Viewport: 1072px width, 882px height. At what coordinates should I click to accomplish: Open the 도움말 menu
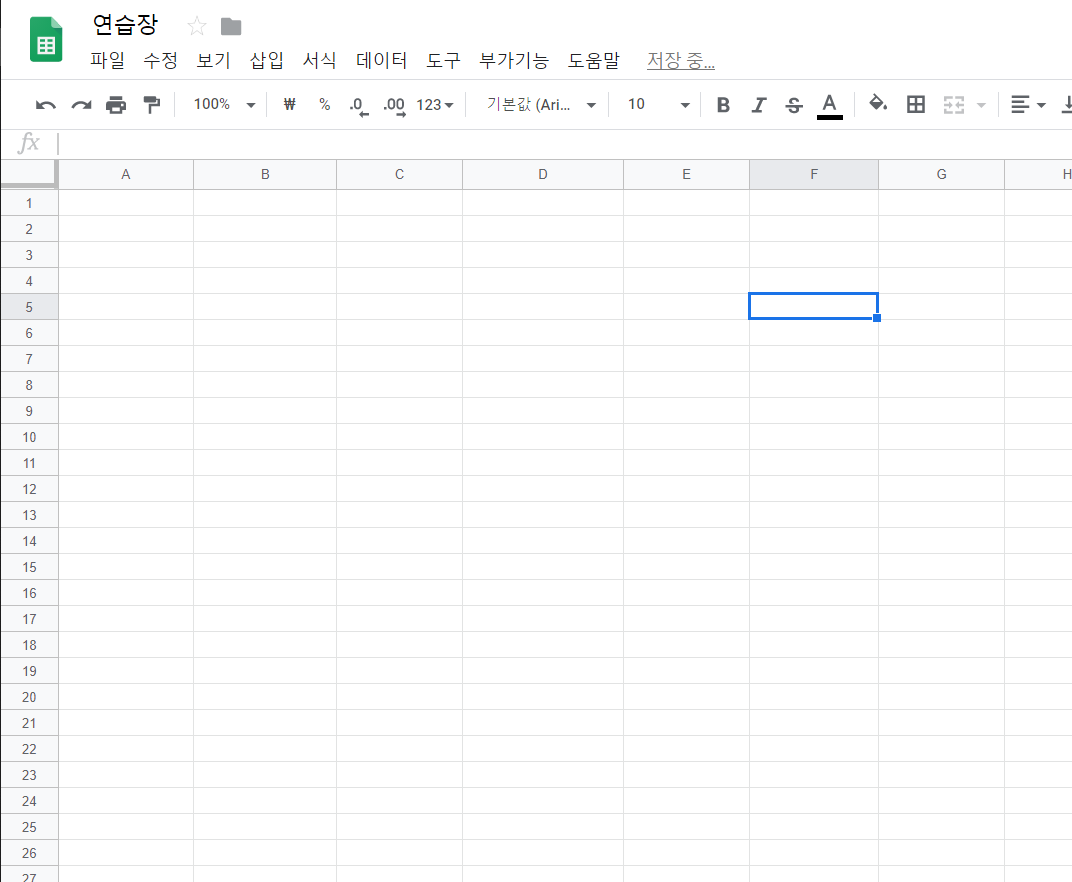(593, 60)
